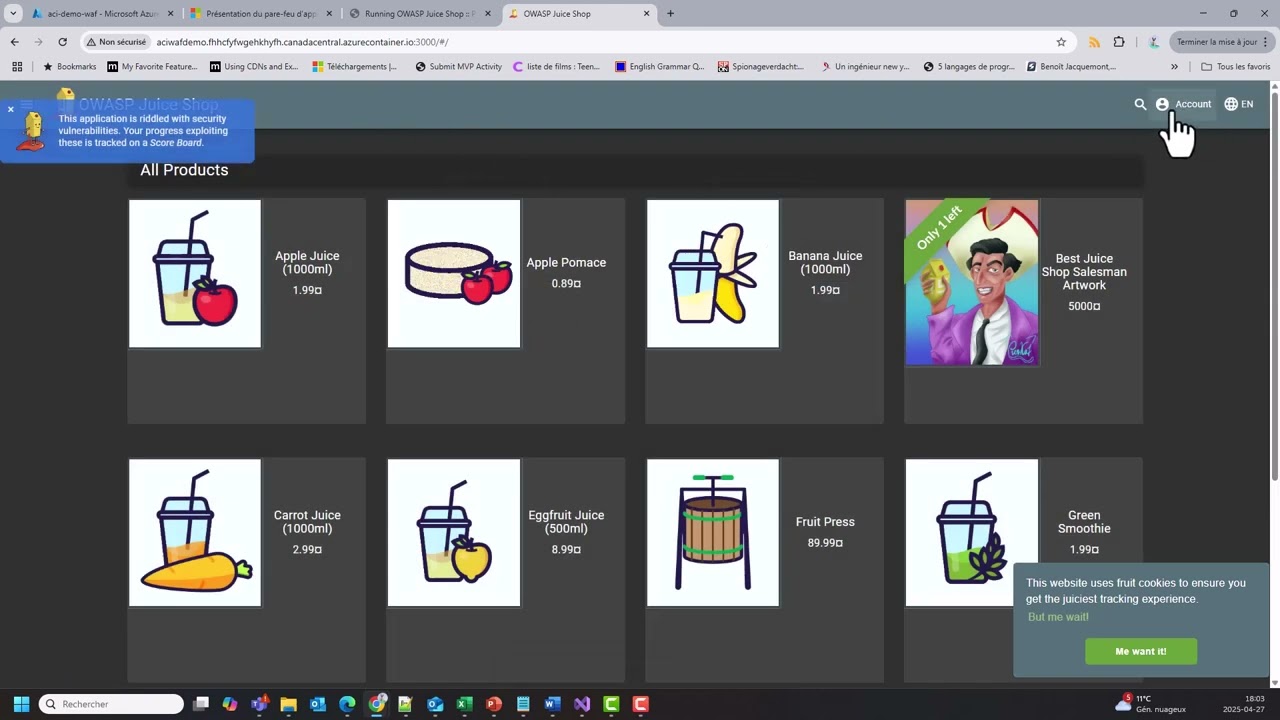This screenshot has width=1280, height=720.
Task: Open the Carrot Juice (1000ml) product image
Action: (x=195, y=533)
